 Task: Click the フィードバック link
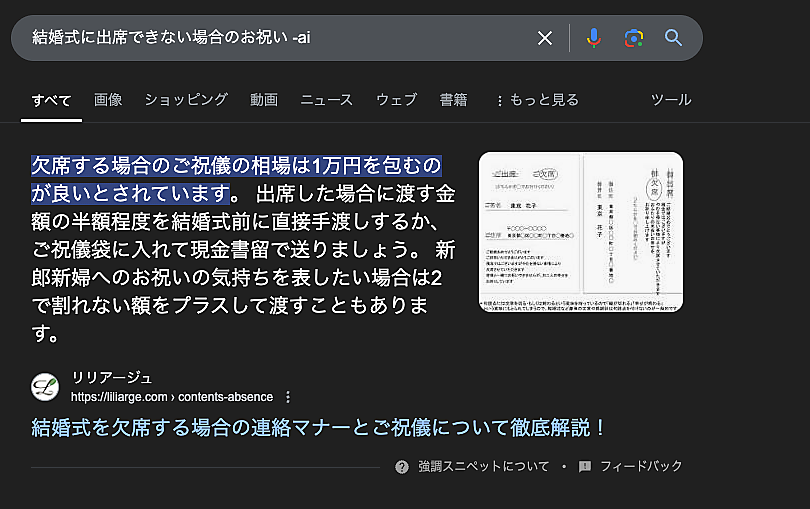[641, 467]
